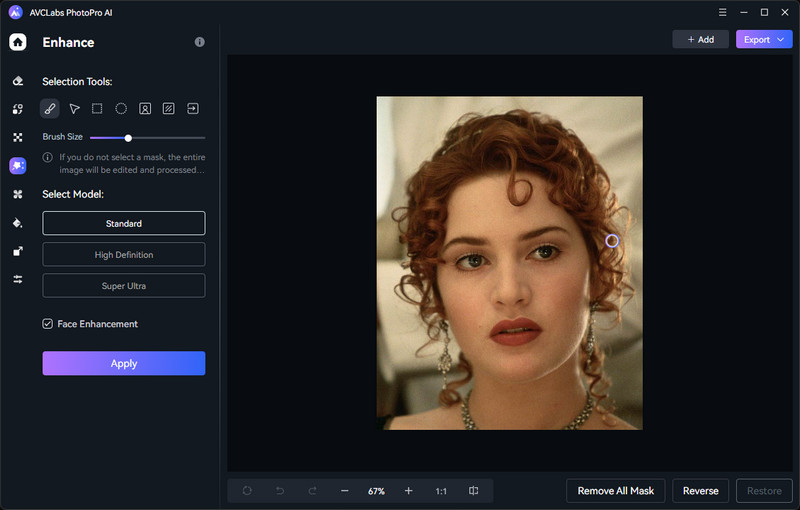This screenshot has height=510, width=800.
Task: Select the arrow pointer selection tool
Action: pos(74,109)
